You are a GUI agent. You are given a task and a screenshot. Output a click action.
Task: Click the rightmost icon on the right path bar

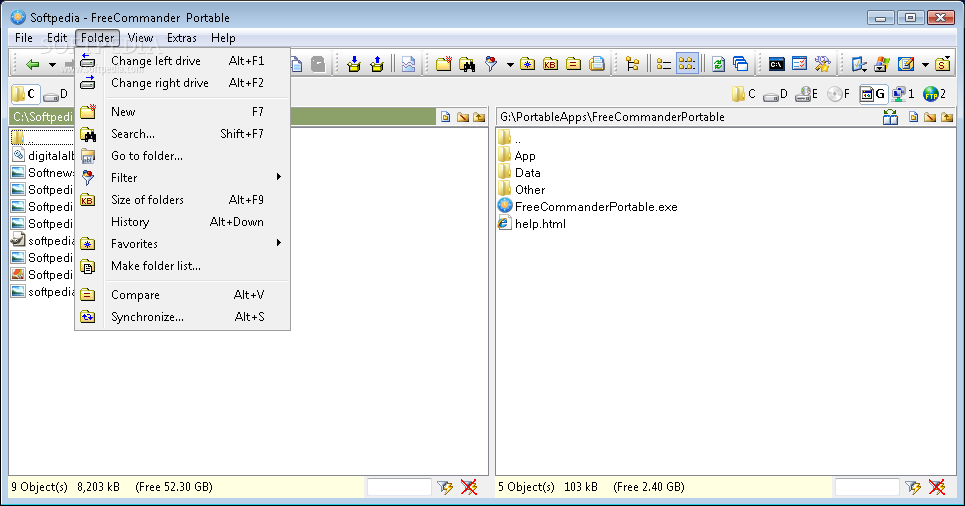point(947,117)
